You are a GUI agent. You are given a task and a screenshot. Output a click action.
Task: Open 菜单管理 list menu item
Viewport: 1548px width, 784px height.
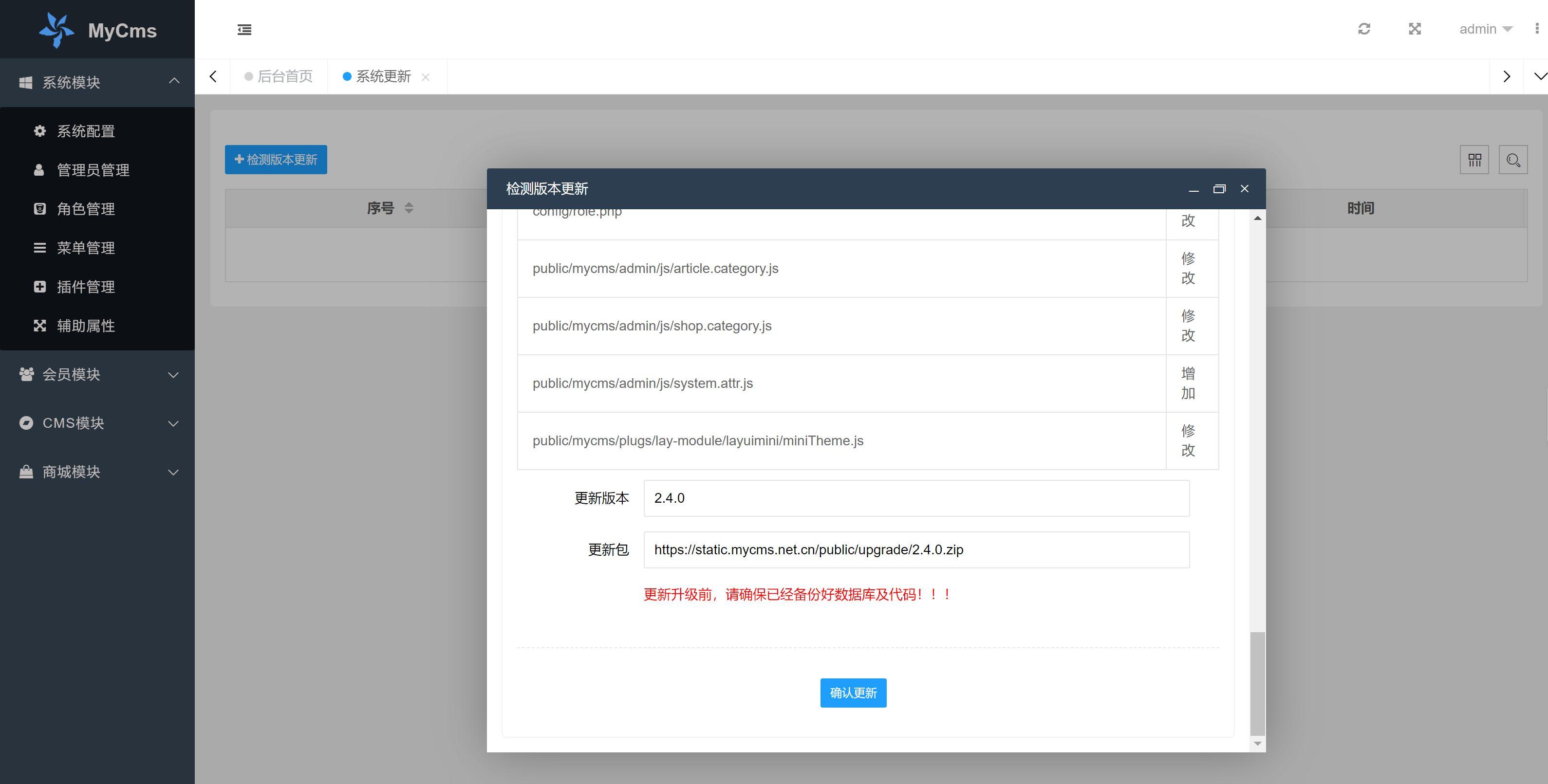[97, 248]
